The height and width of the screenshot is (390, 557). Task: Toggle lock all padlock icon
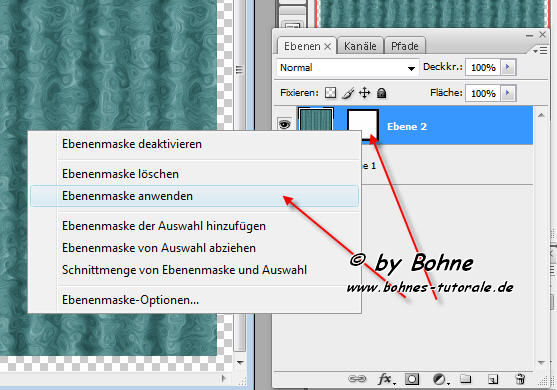pos(382,93)
